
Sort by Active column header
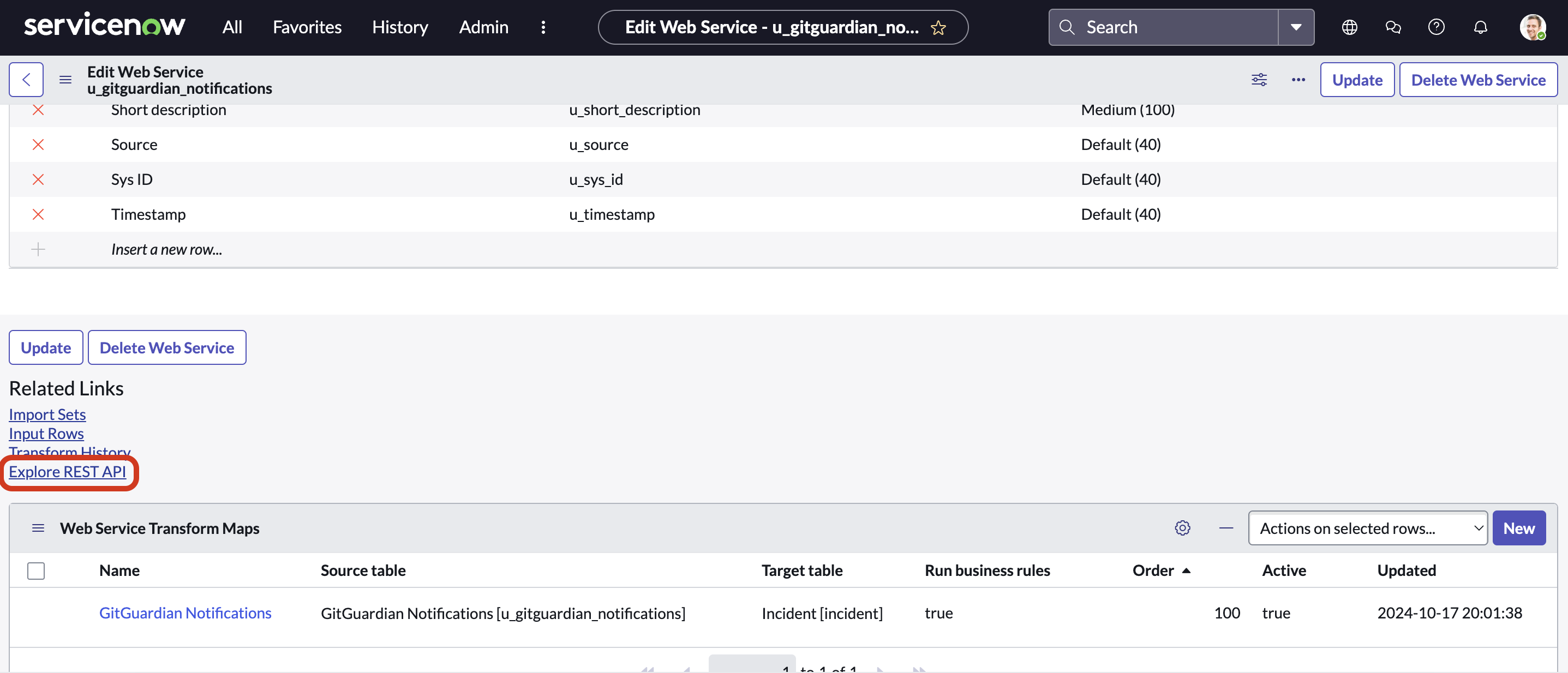(x=1284, y=571)
